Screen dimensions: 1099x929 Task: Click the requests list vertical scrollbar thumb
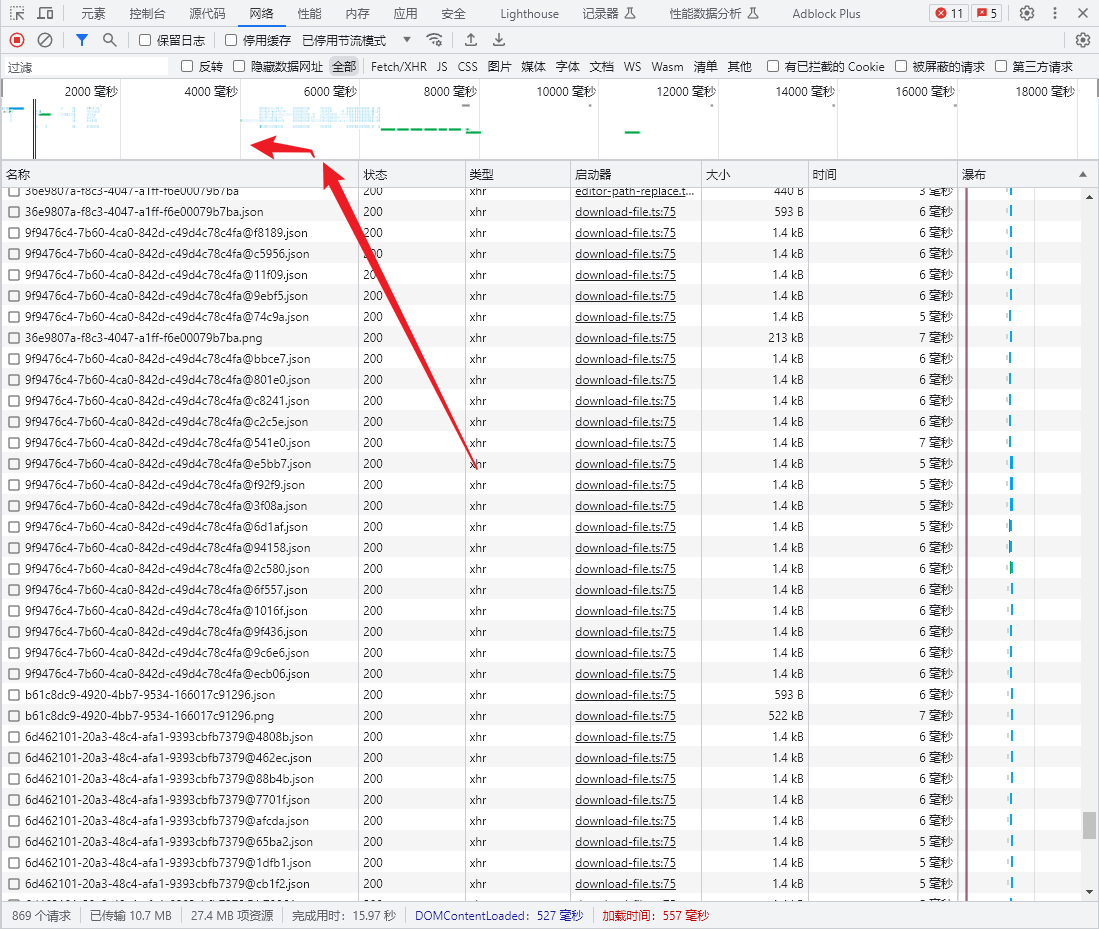click(x=1088, y=825)
